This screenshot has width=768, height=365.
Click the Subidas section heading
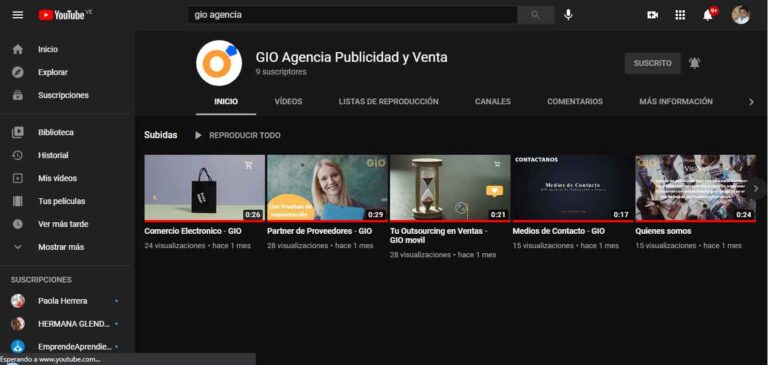tap(161, 135)
